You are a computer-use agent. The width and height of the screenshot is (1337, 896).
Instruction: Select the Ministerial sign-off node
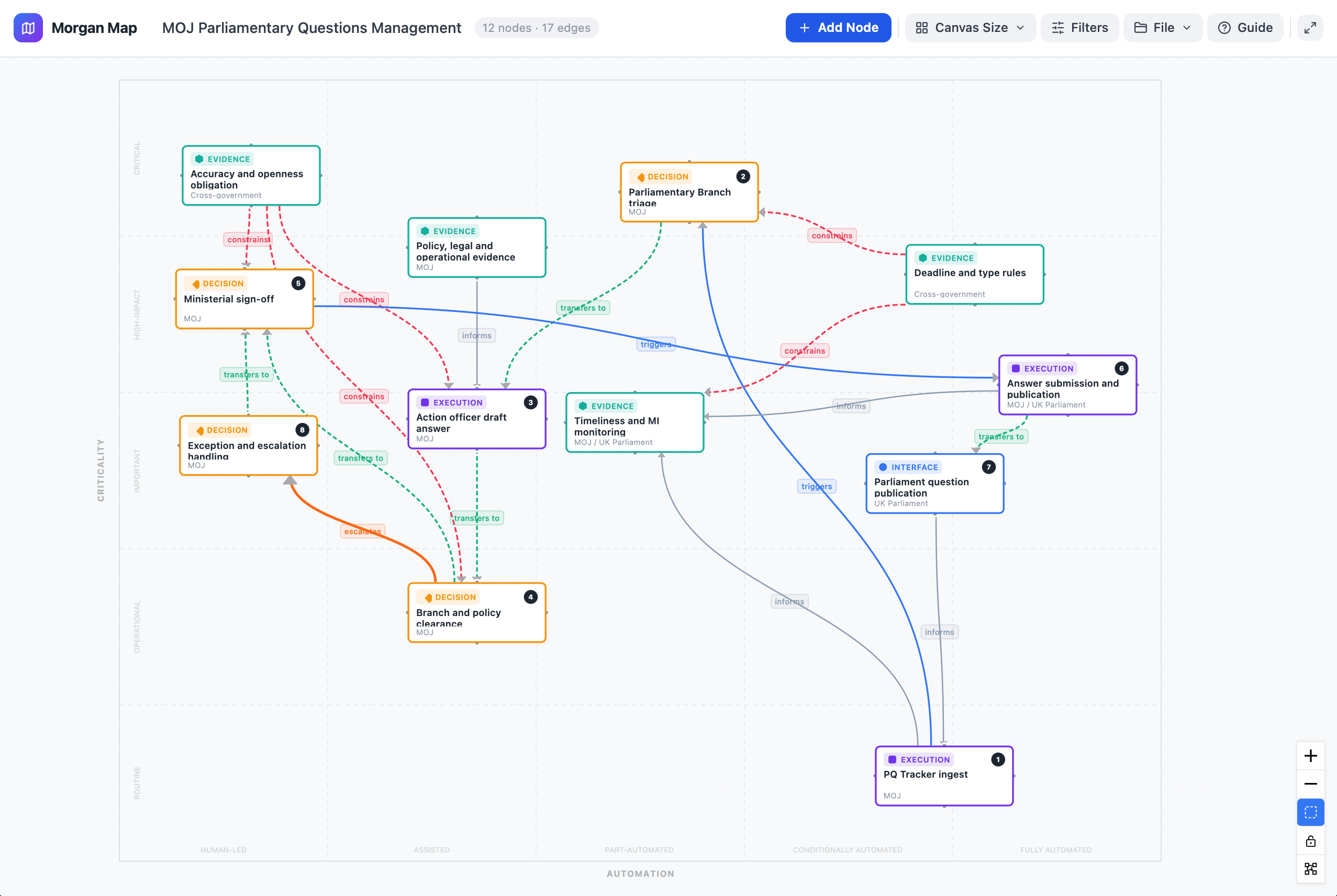click(244, 299)
